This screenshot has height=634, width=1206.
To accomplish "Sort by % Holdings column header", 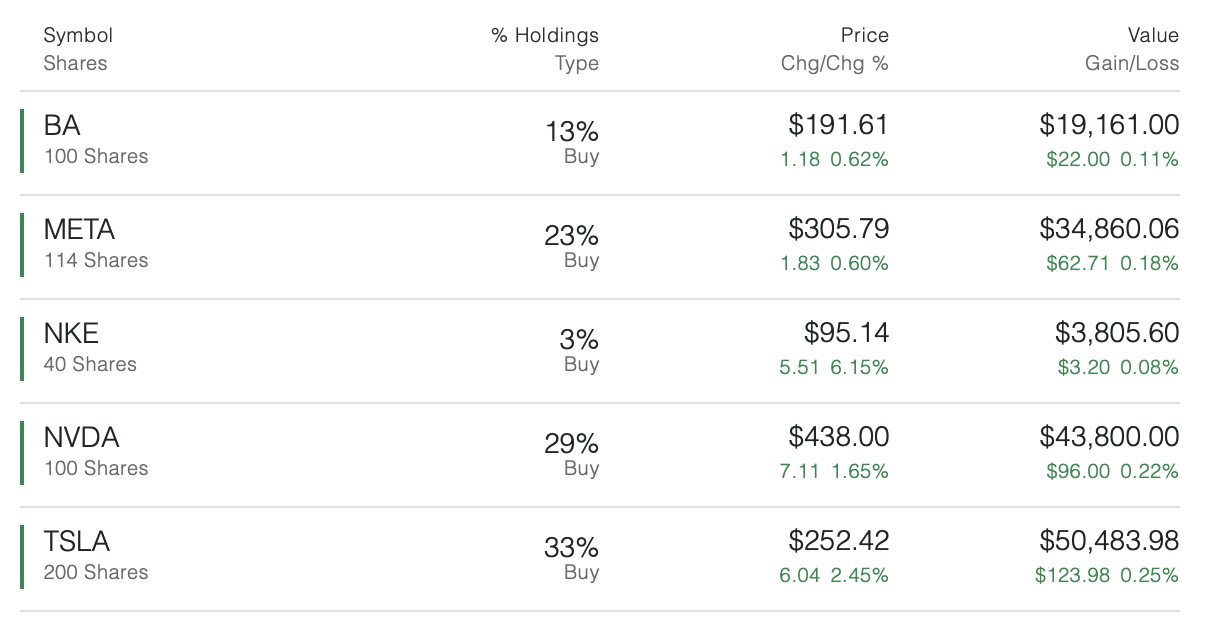I will tap(544, 36).
